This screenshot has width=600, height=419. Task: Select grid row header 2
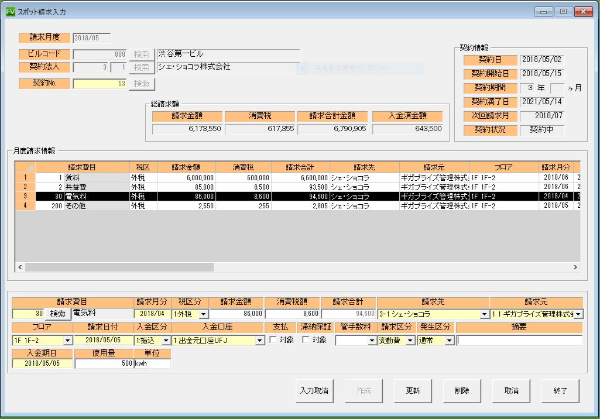pyautogui.click(x=25, y=187)
